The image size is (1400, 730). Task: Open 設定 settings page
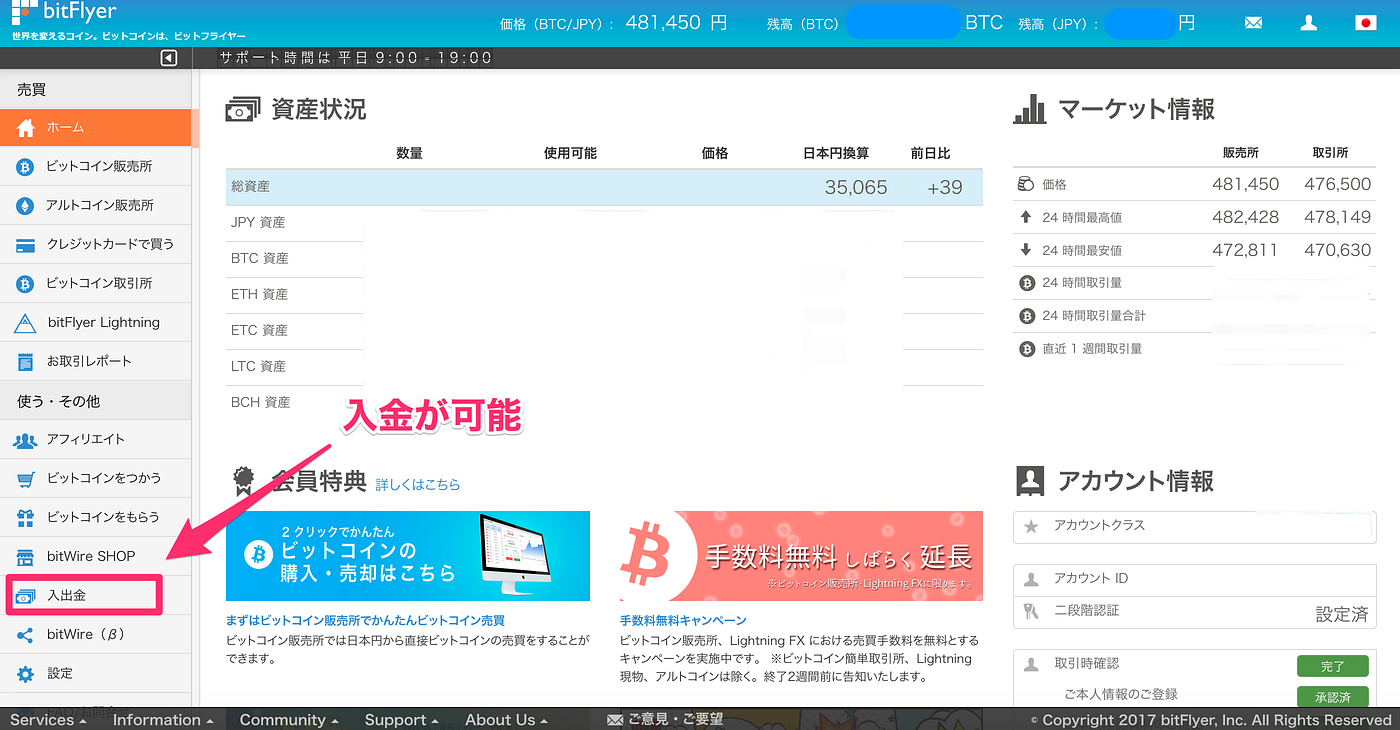click(x=95, y=674)
